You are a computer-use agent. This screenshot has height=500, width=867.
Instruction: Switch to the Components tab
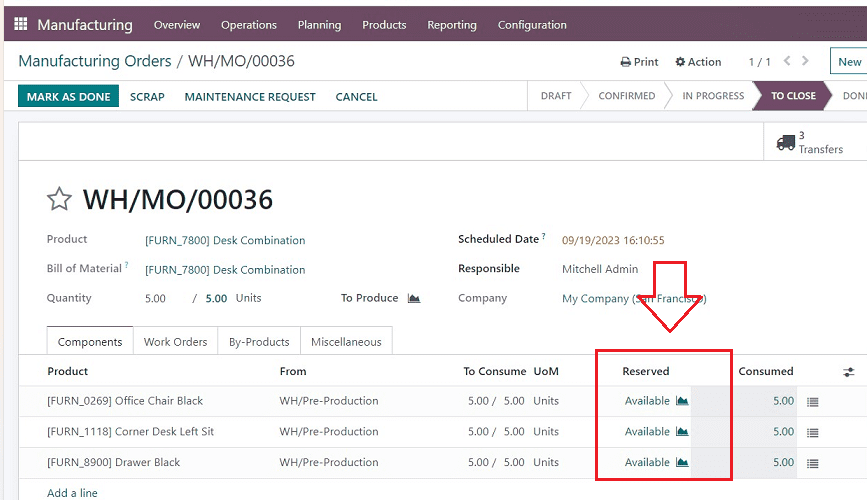point(90,342)
